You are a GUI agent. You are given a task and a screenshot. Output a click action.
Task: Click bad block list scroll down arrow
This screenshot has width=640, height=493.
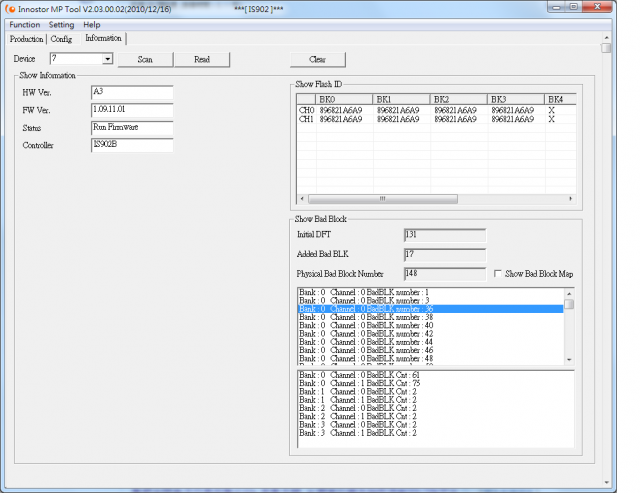[569, 360]
